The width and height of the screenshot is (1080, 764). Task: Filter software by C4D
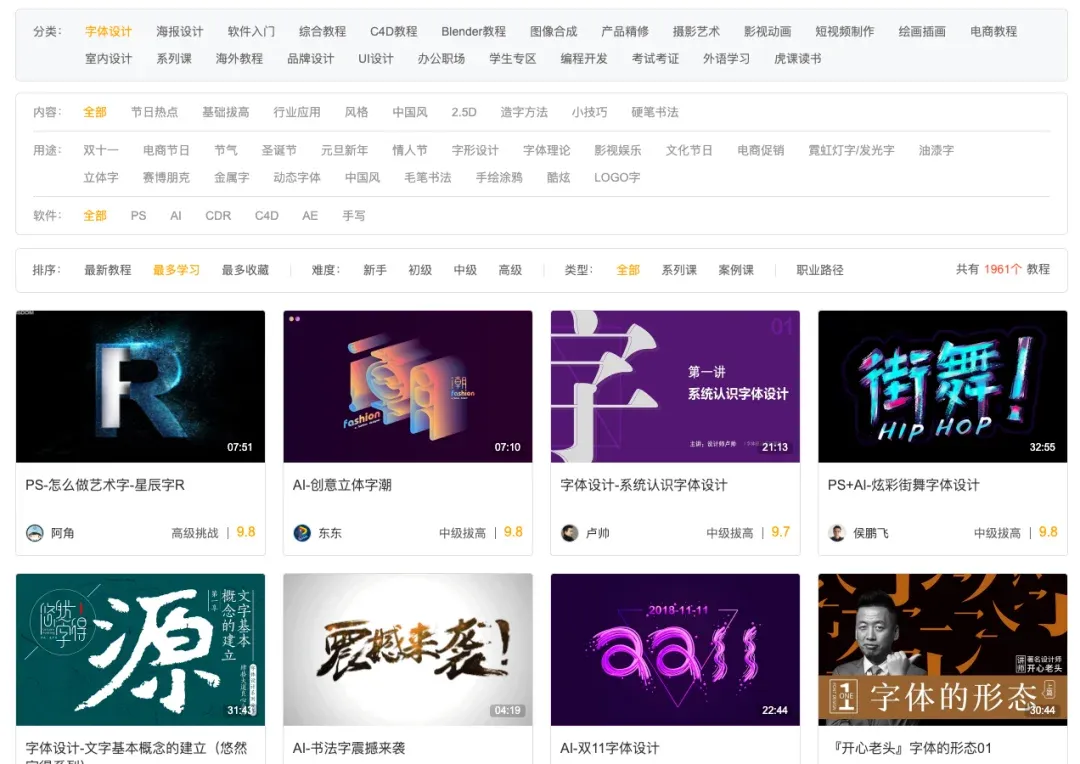tap(267, 216)
